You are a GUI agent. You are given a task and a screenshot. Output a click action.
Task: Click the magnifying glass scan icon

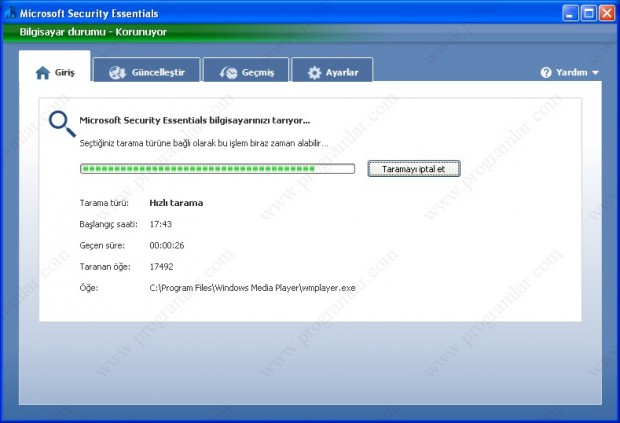tap(62, 124)
